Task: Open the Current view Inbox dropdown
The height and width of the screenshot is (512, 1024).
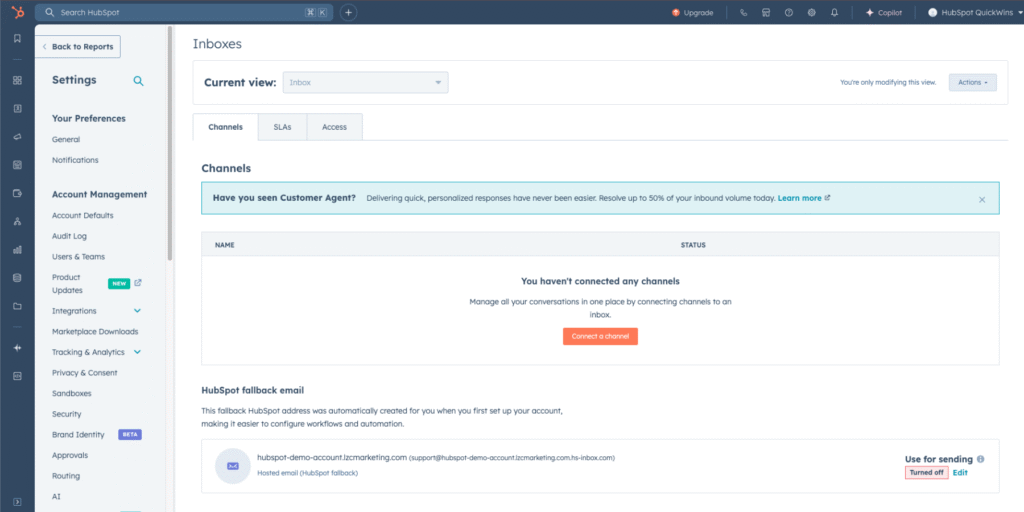Action: tap(366, 82)
